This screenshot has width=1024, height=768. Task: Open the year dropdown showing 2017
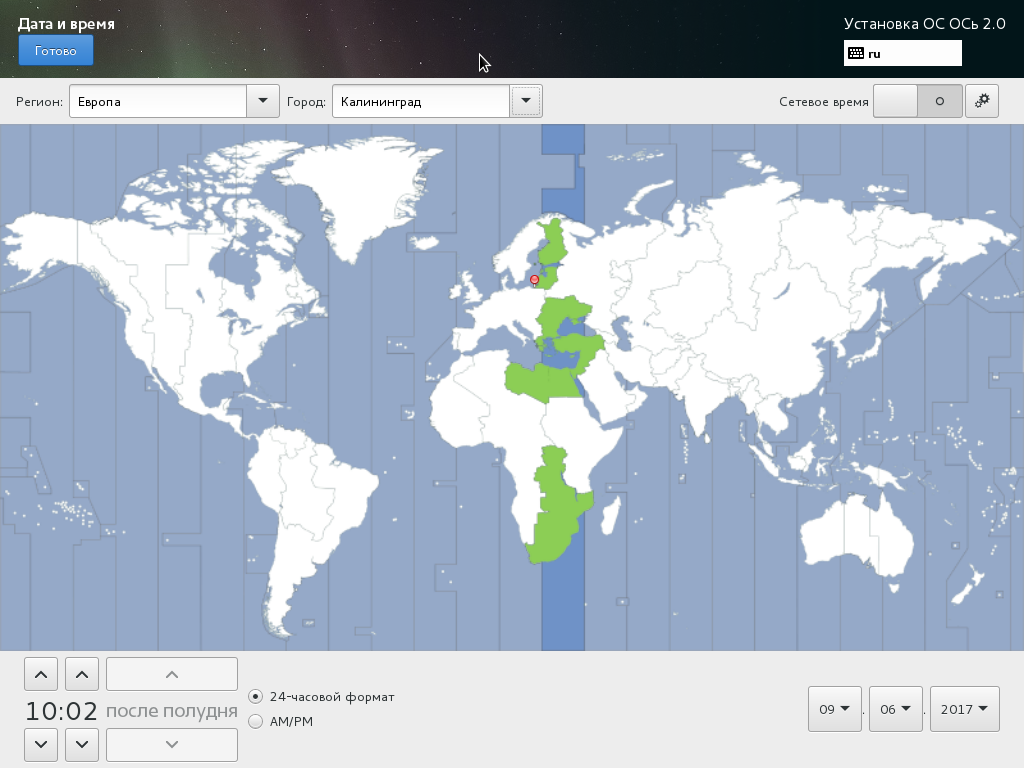click(965, 709)
